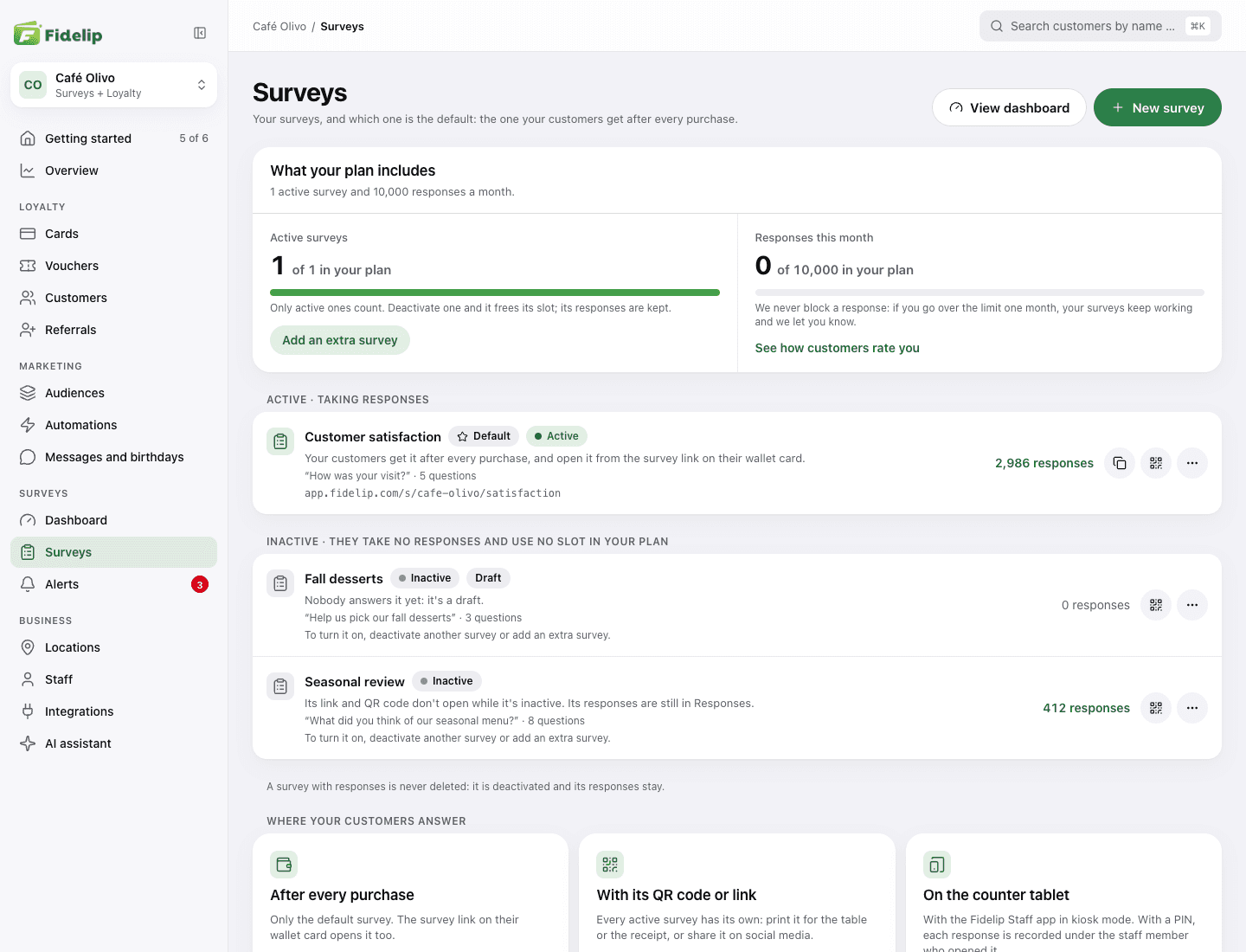This screenshot has width=1246, height=952.
Task: Click the AI assistant sparkle icon
Action: 28,743
